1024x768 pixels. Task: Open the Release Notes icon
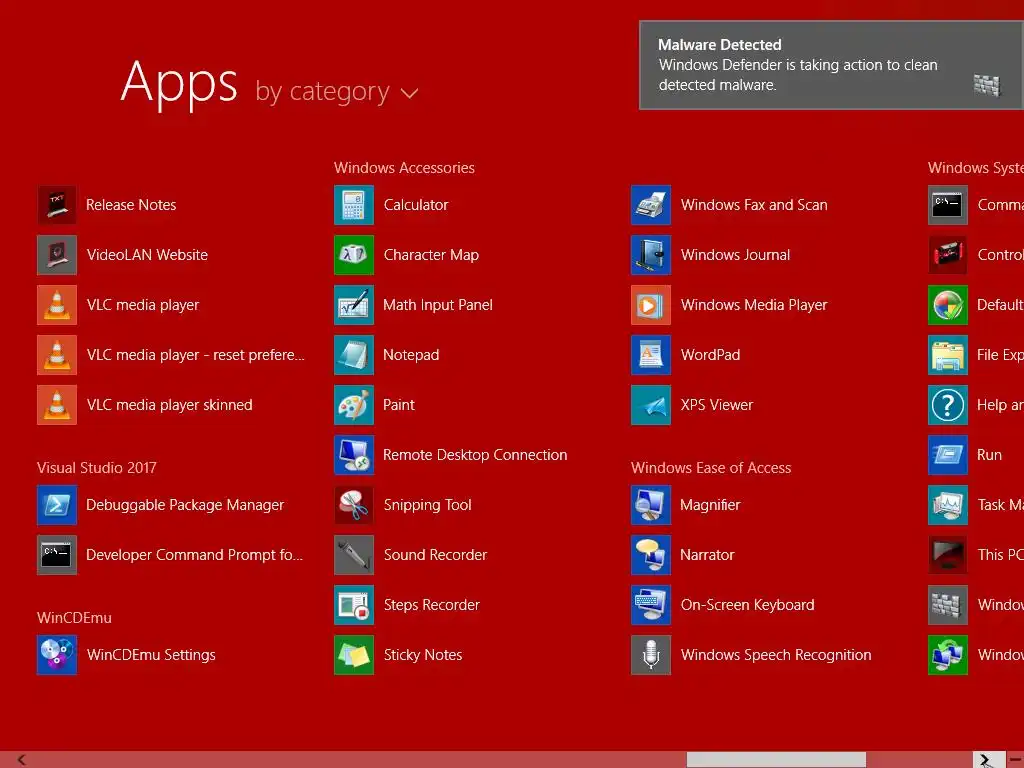[x=57, y=205]
